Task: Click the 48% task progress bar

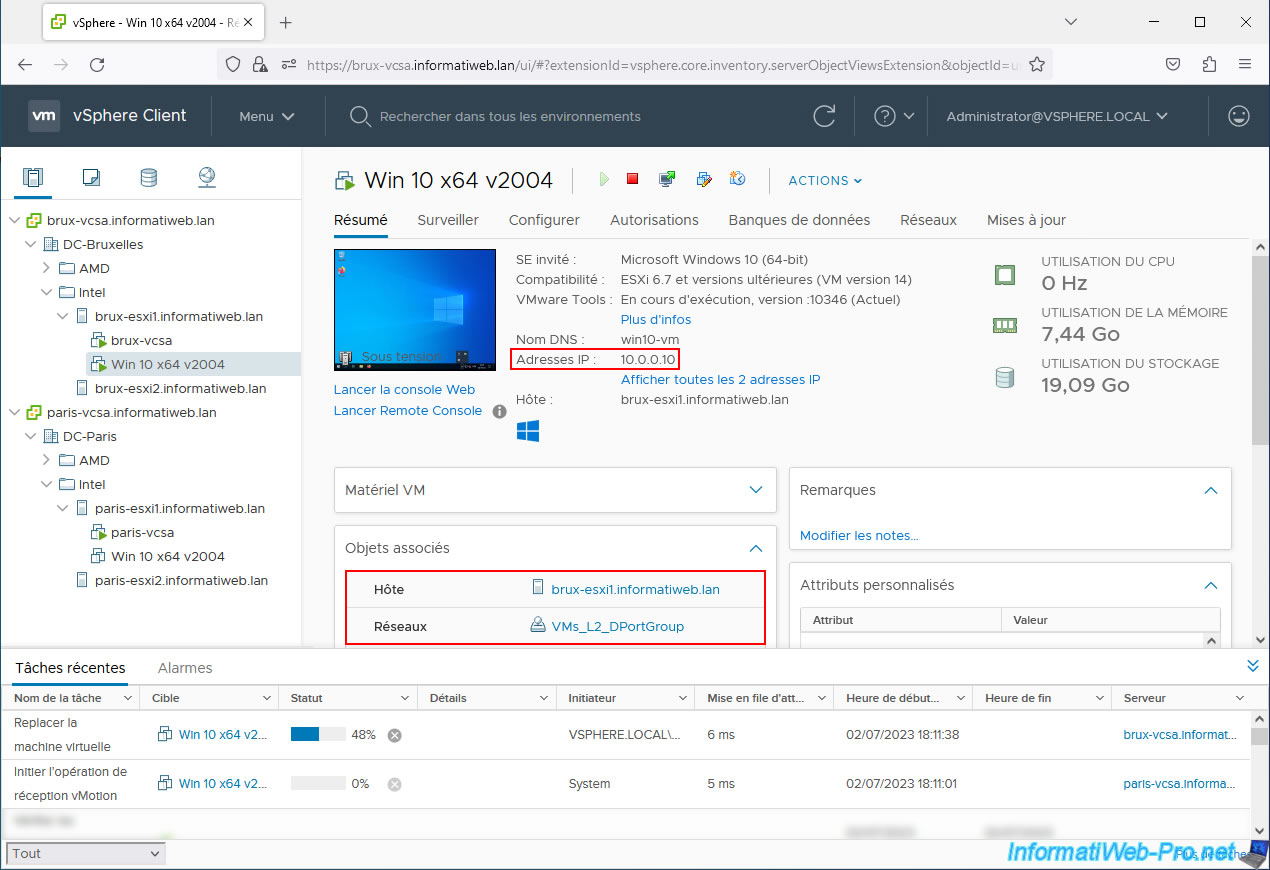Action: [x=318, y=735]
